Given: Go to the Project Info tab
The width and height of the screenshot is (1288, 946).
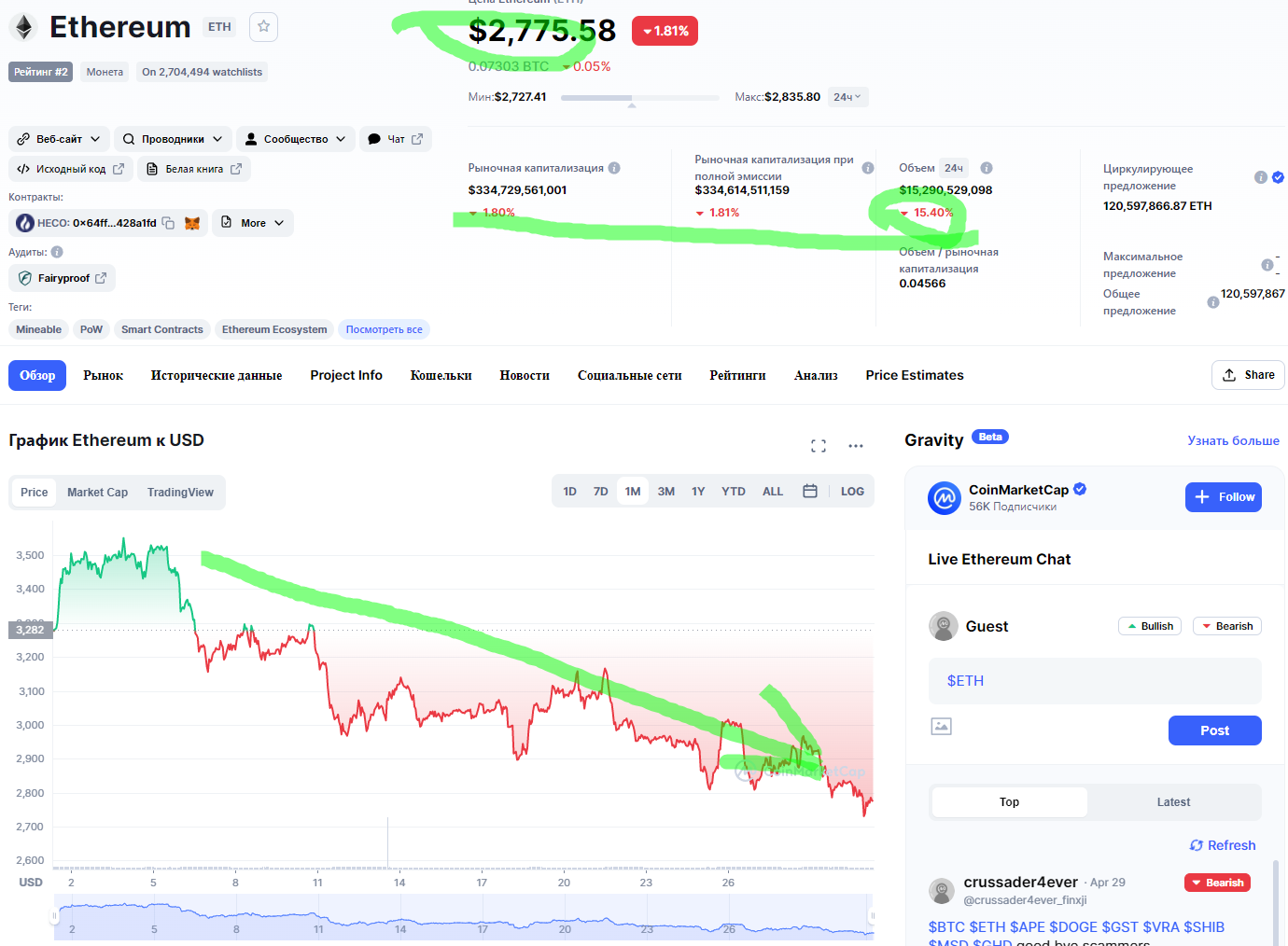Looking at the screenshot, I should point(346,375).
